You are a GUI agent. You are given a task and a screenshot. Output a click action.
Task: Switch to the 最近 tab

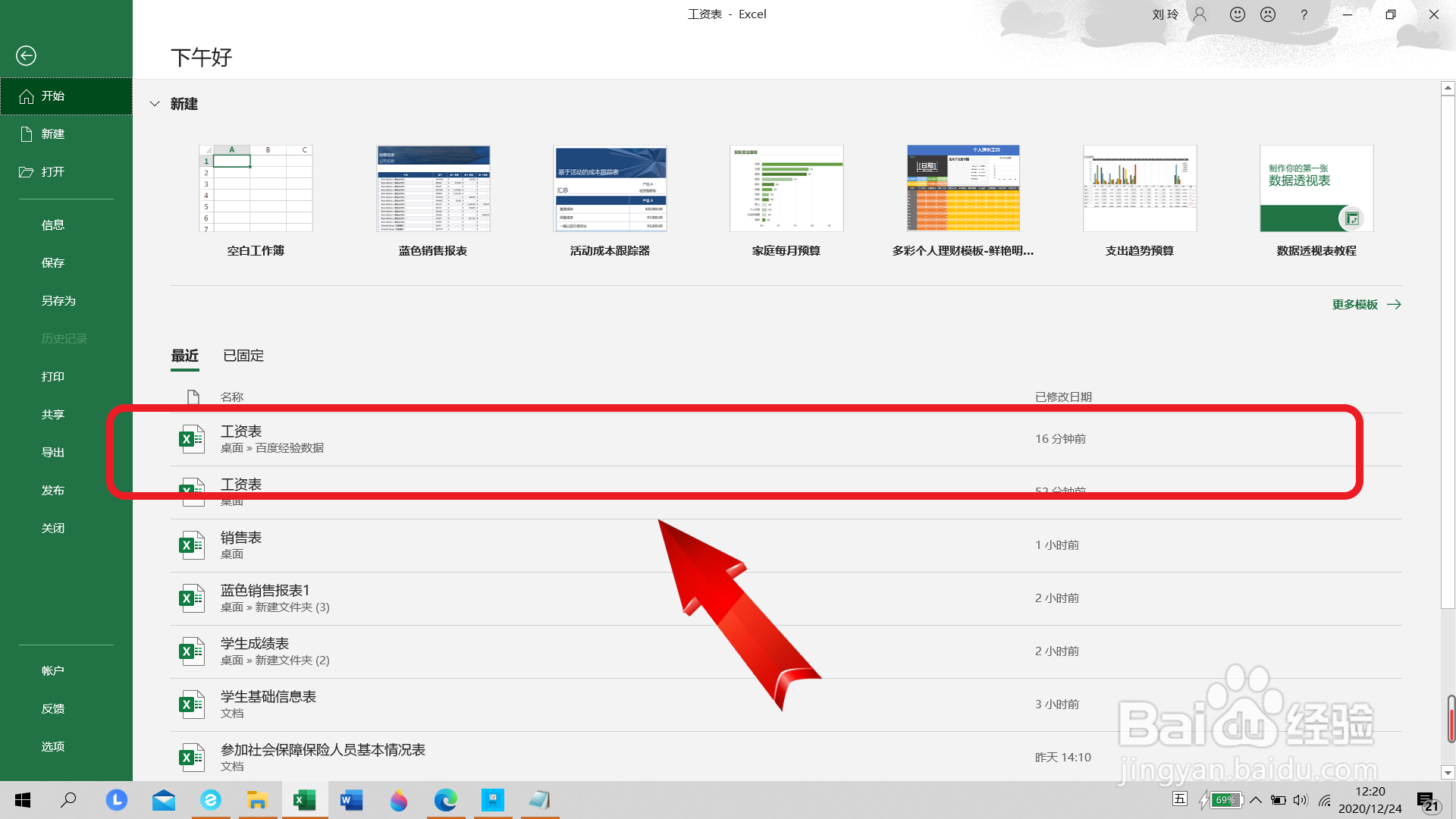point(185,356)
